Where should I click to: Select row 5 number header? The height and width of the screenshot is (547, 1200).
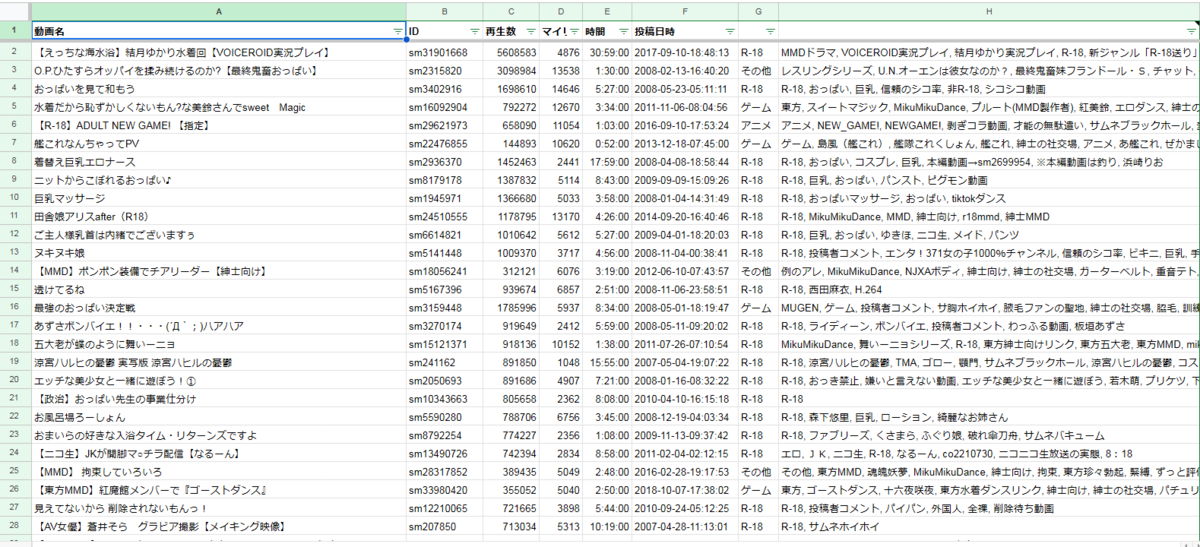[x=15, y=106]
